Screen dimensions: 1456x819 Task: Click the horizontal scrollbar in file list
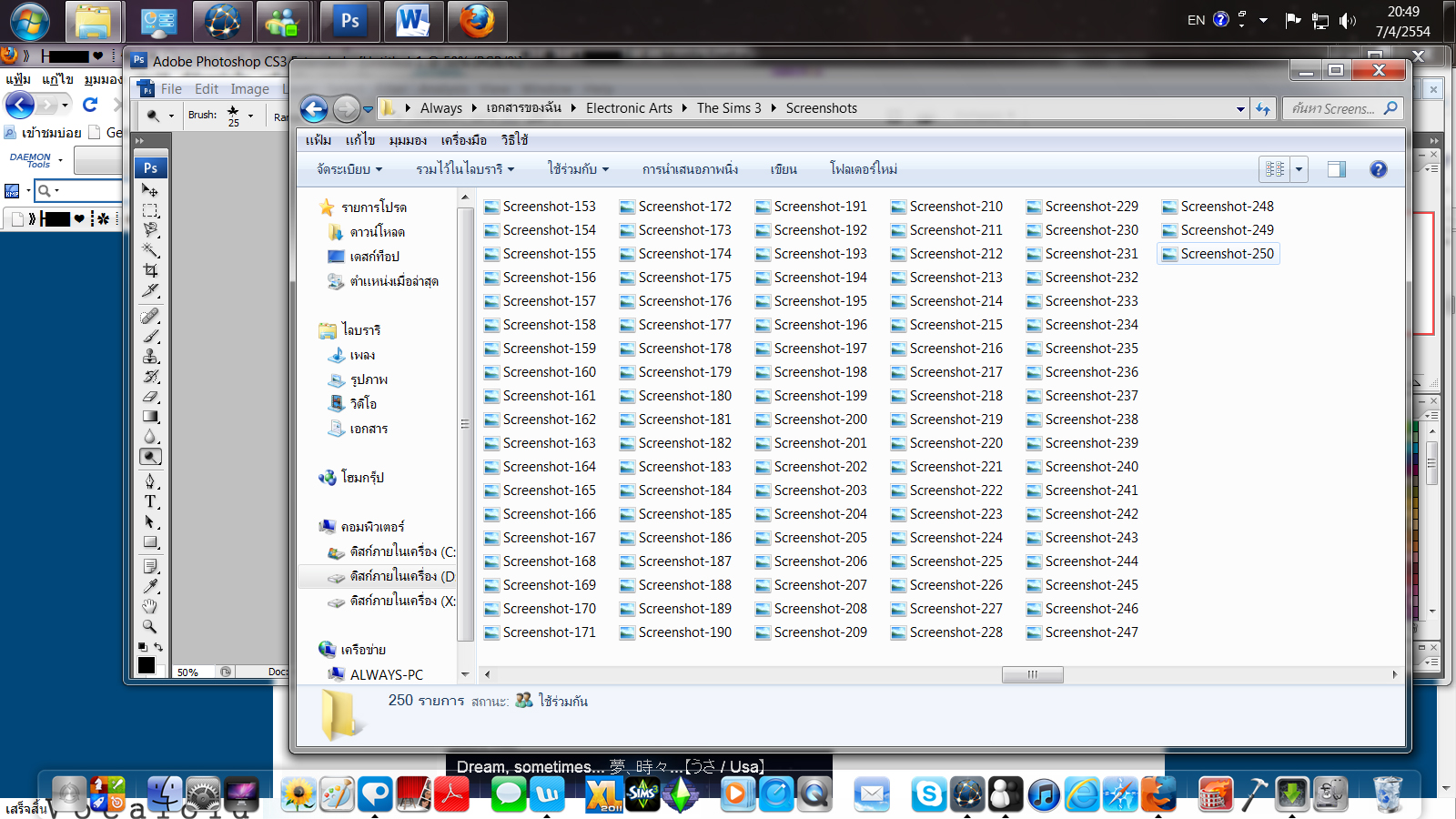[1032, 674]
